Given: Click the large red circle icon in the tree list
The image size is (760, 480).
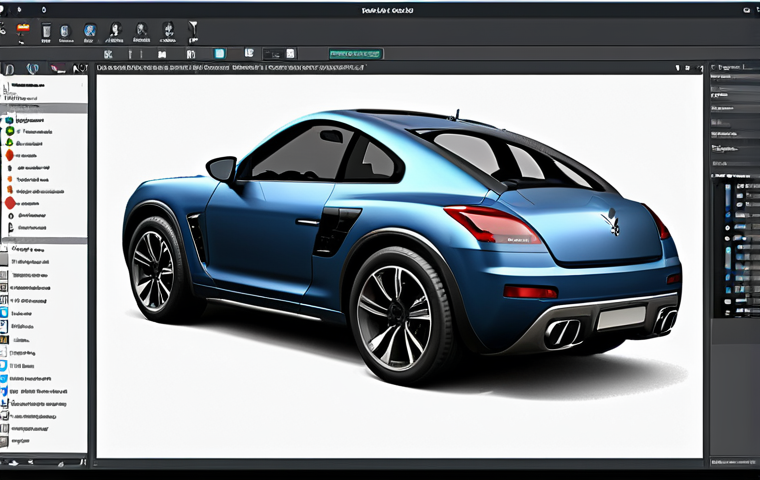Looking at the screenshot, I should [10, 203].
